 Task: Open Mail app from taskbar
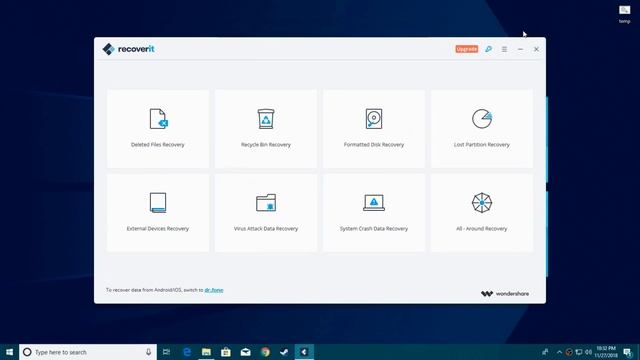(245, 352)
